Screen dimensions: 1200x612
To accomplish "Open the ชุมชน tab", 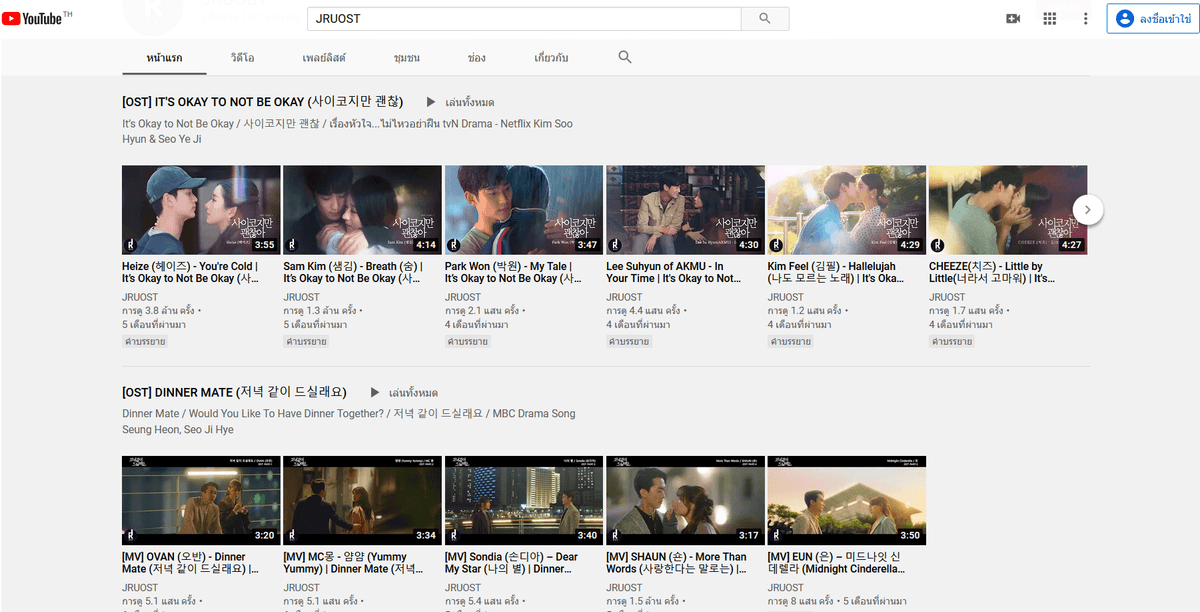I will 407,58.
